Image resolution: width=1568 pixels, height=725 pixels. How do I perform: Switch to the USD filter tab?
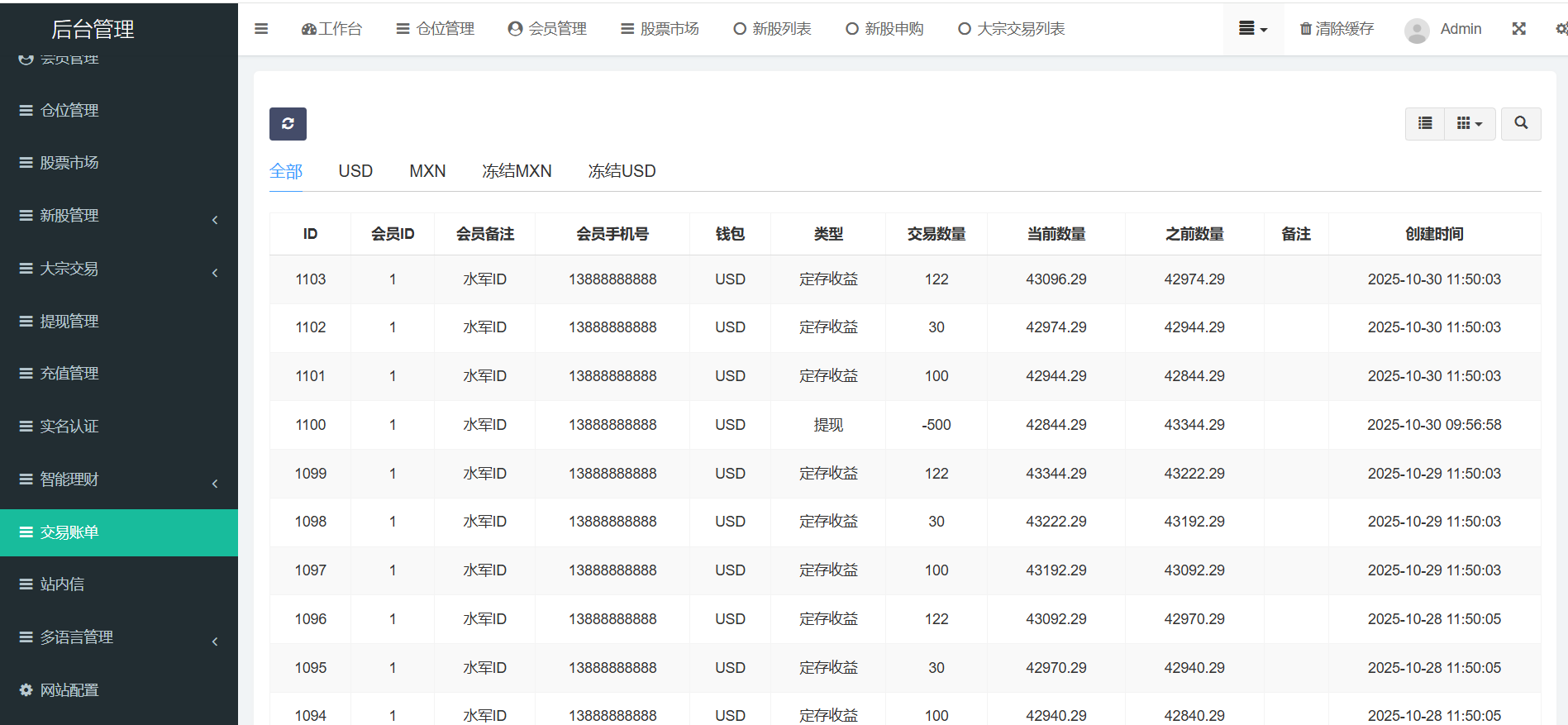355,171
